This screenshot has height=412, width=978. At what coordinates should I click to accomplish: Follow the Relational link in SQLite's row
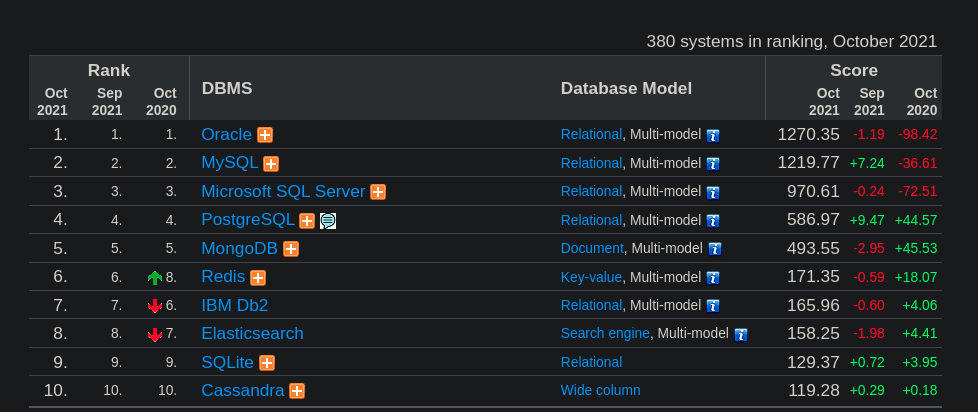tap(591, 362)
